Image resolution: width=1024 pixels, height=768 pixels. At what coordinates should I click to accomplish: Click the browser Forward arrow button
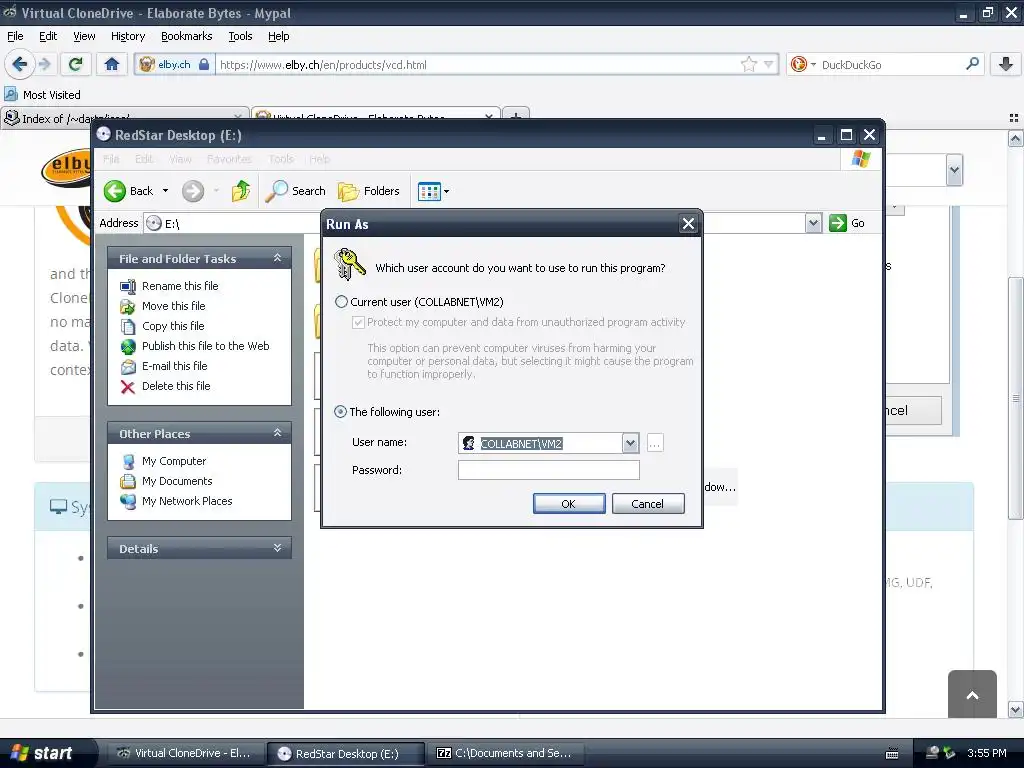pos(45,64)
